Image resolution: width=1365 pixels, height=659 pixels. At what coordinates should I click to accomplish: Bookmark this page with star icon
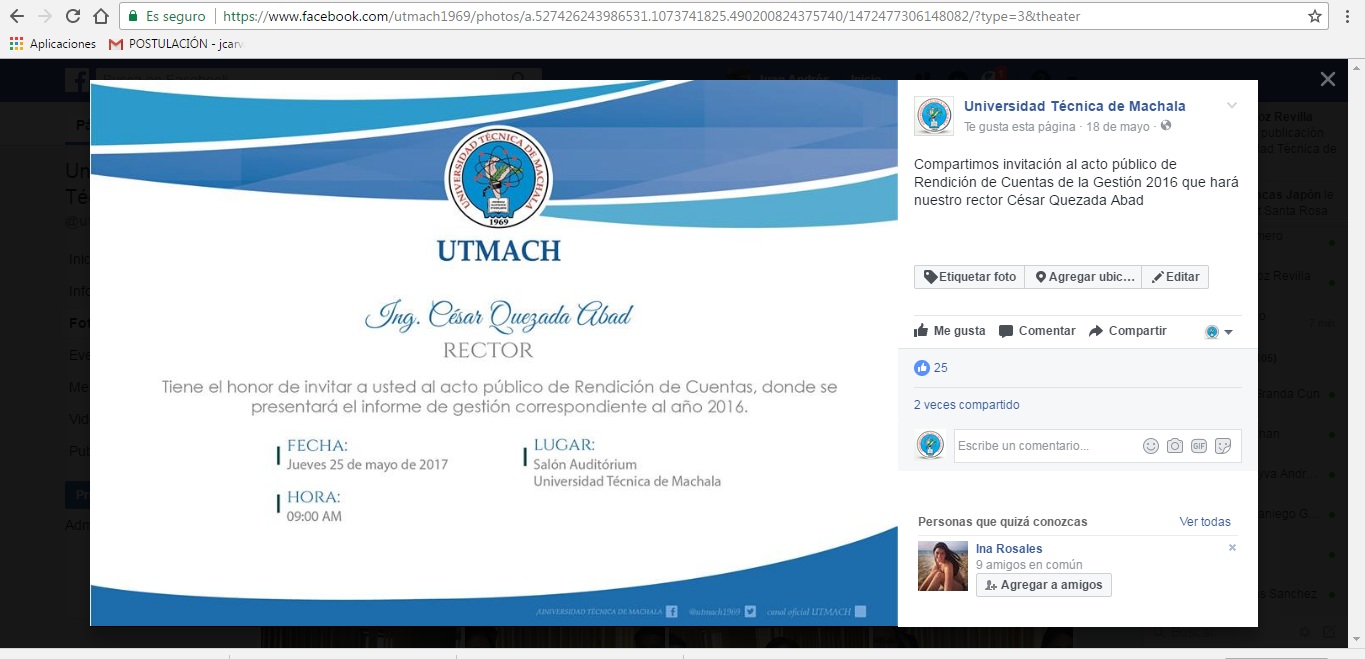[1315, 16]
